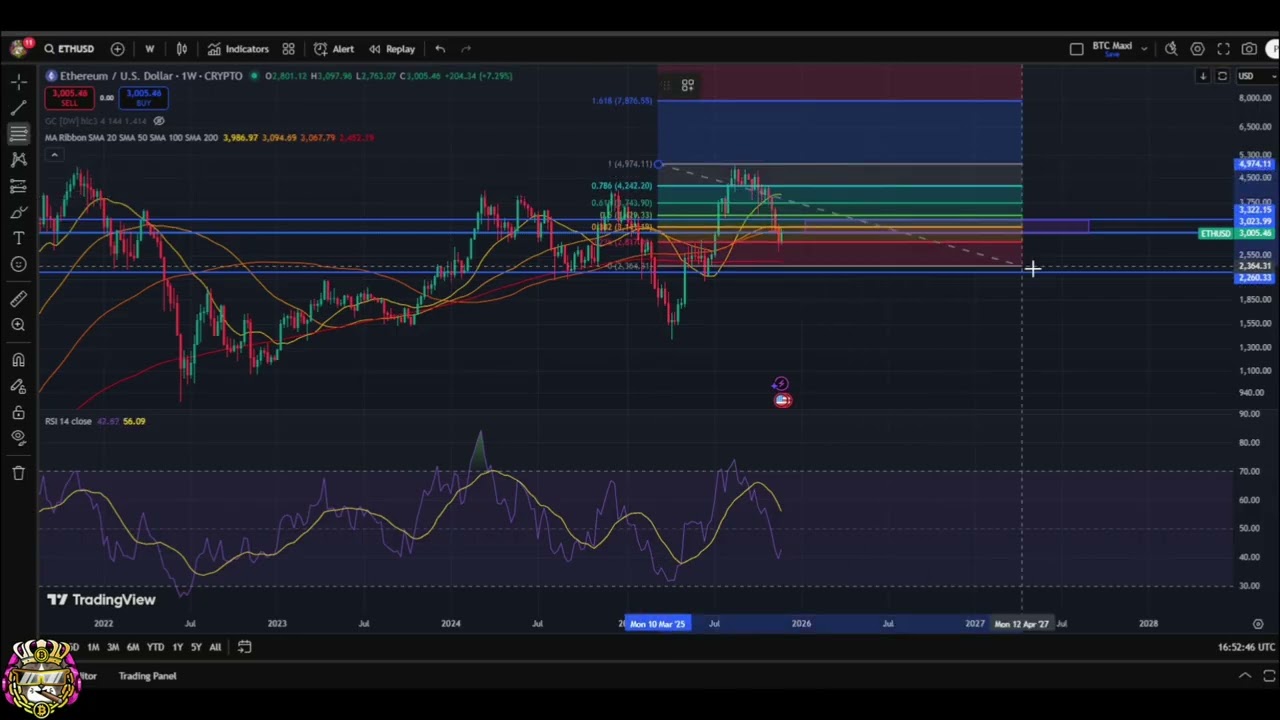
Task: Maximize the bottom panel icon
Action: pyautogui.click(x=1269, y=676)
